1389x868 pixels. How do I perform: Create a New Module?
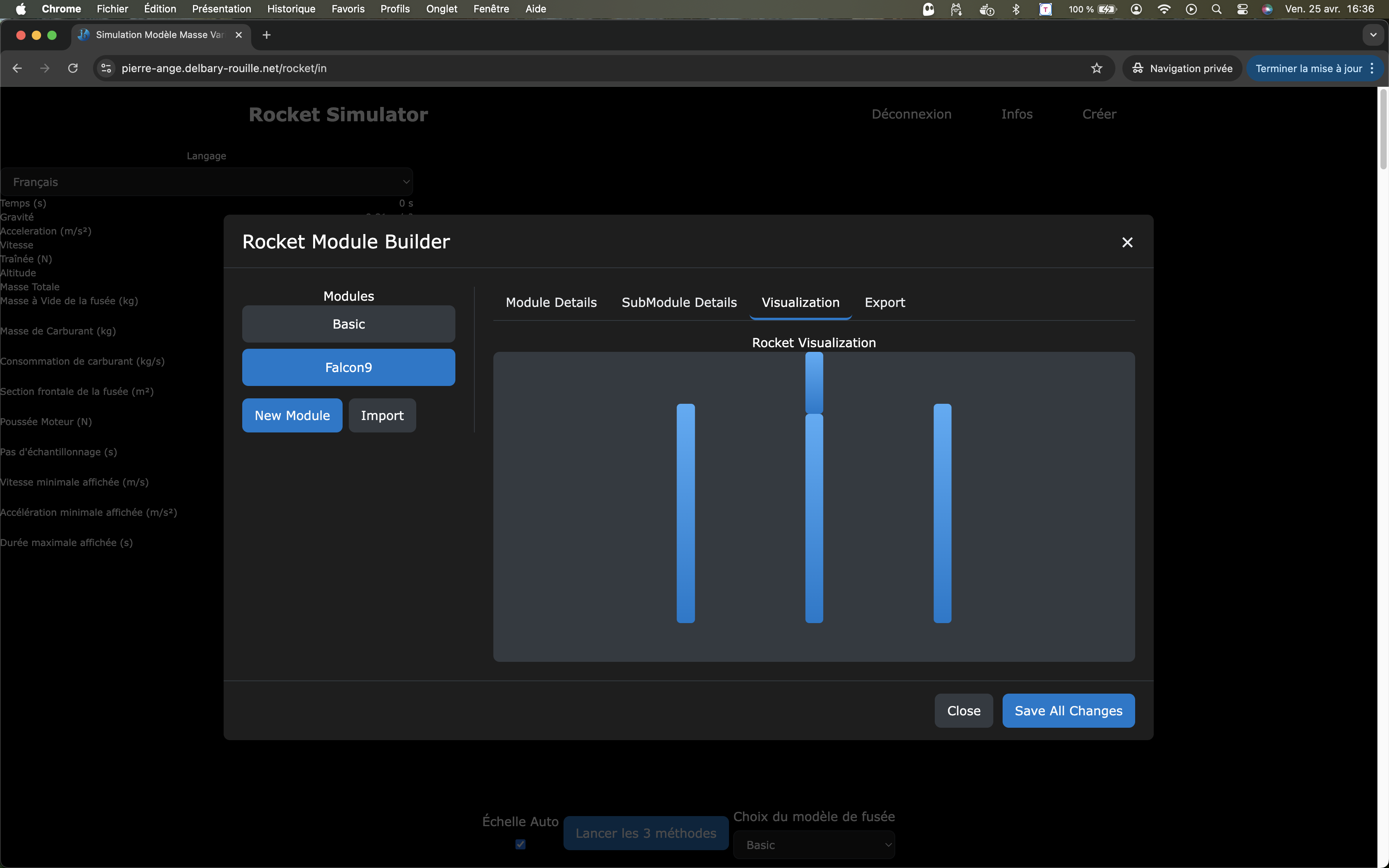tap(292, 415)
